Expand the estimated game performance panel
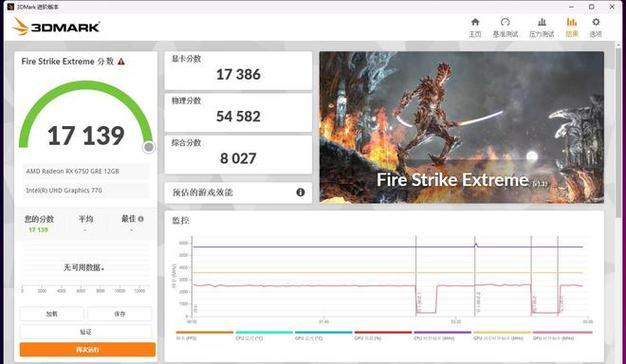626x364 pixels. click(x=238, y=193)
